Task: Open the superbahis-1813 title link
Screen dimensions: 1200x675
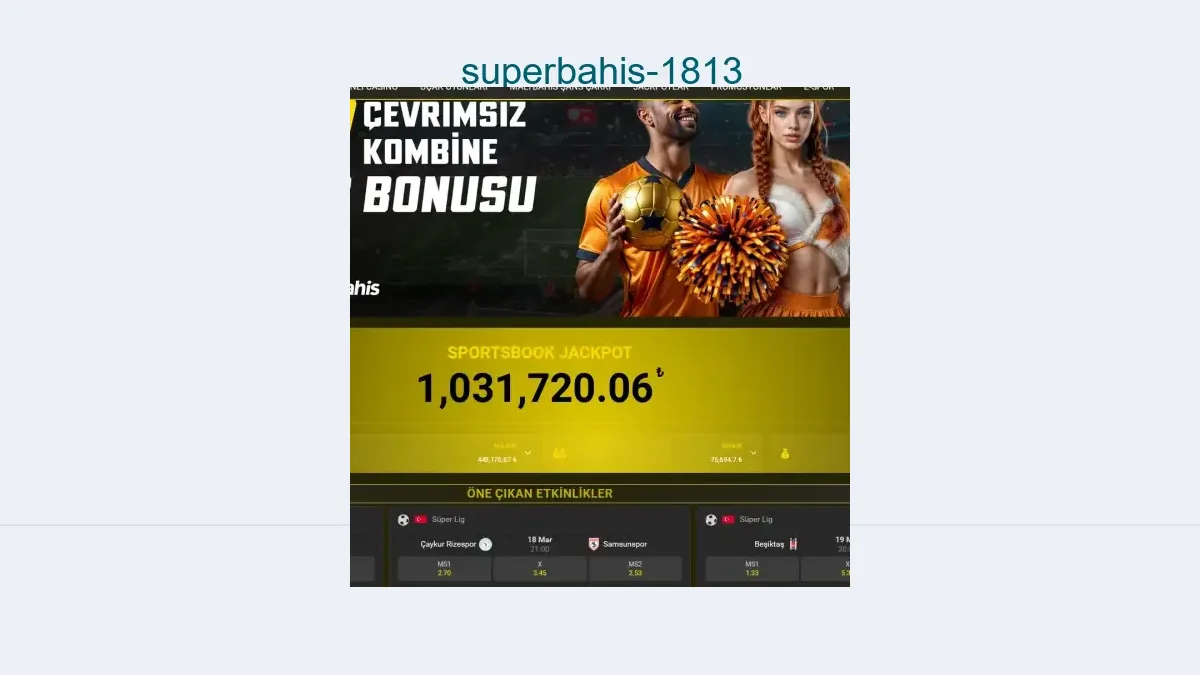Action: click(601, 71)
